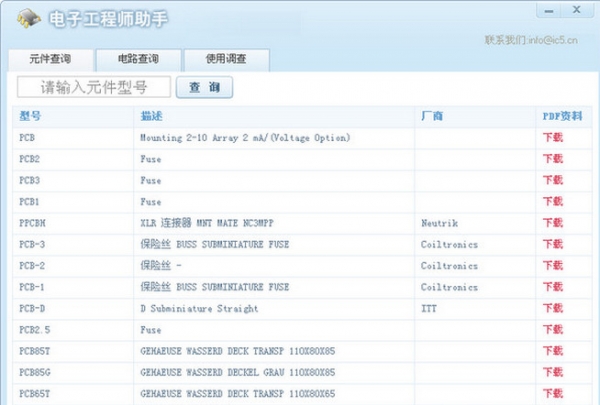
Task: Download PDF for the PCB85T row
Action: pyautogui.click(x=553, y=351)
